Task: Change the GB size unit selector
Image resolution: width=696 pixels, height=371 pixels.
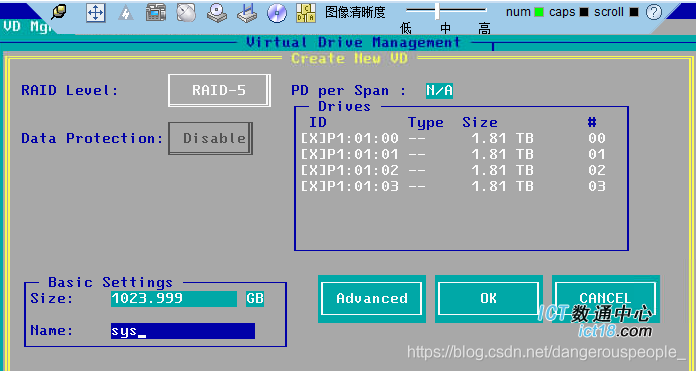Action: pos(255,299)
